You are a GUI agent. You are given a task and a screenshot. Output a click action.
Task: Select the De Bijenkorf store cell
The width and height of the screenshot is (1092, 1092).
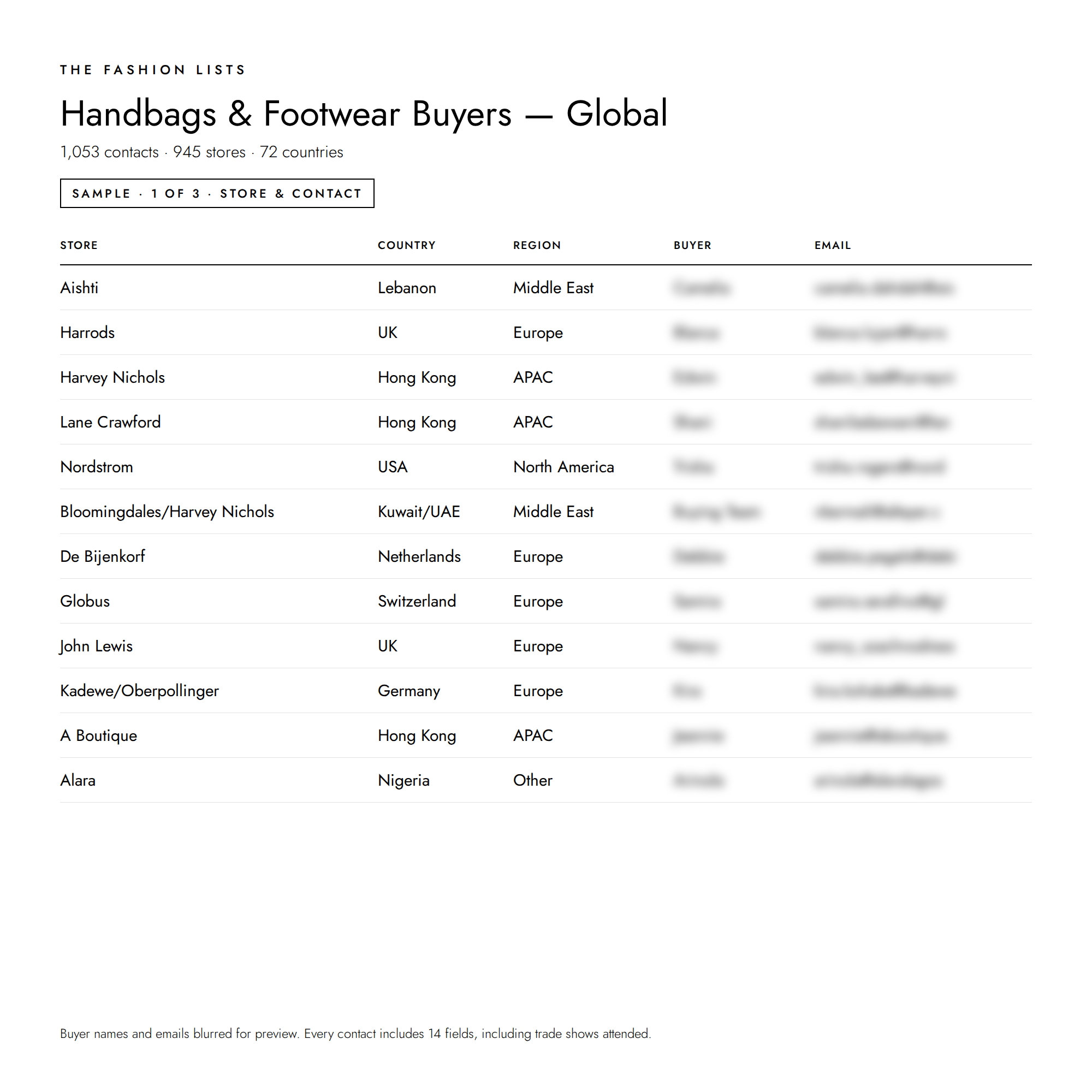(102, 556)
